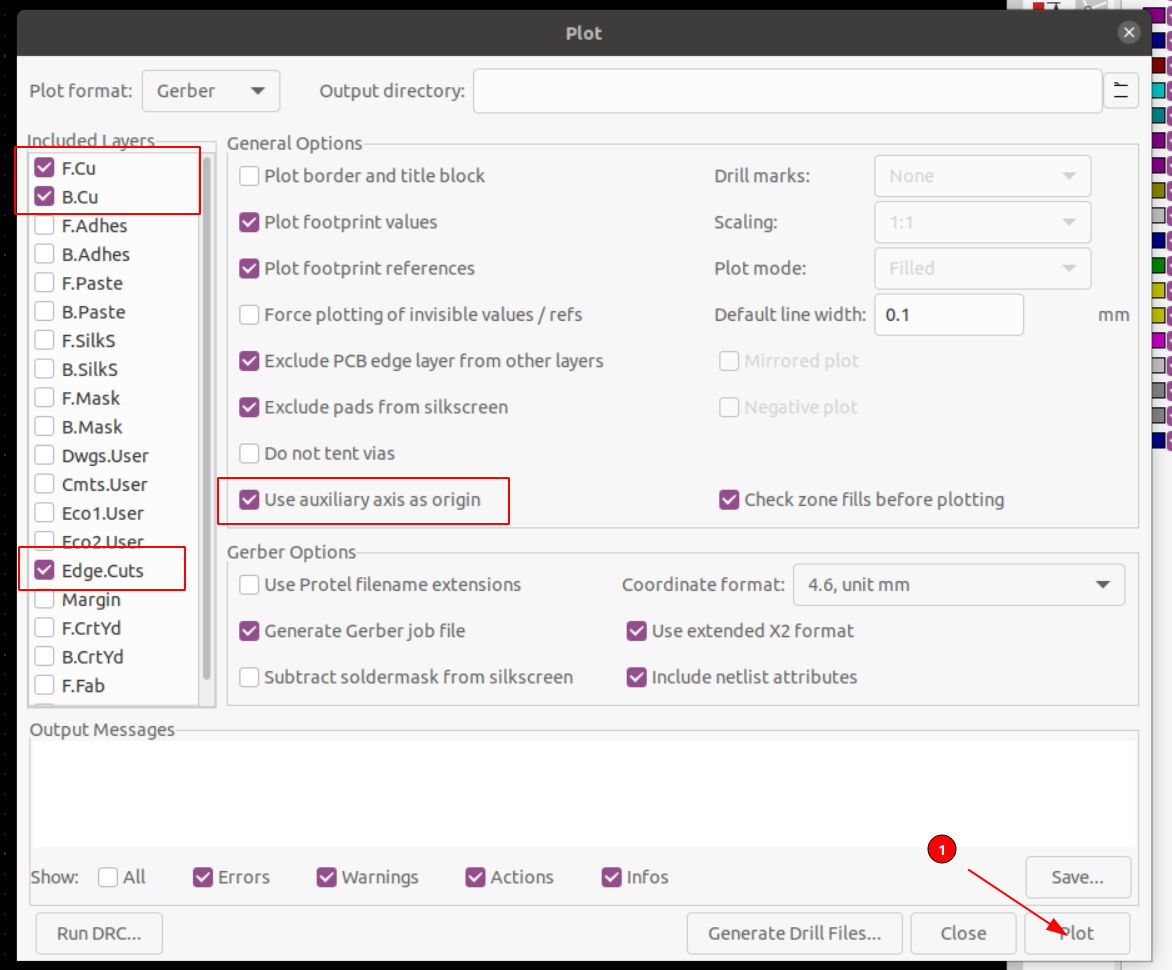Enable Plot border and title block

pos(249,176)
